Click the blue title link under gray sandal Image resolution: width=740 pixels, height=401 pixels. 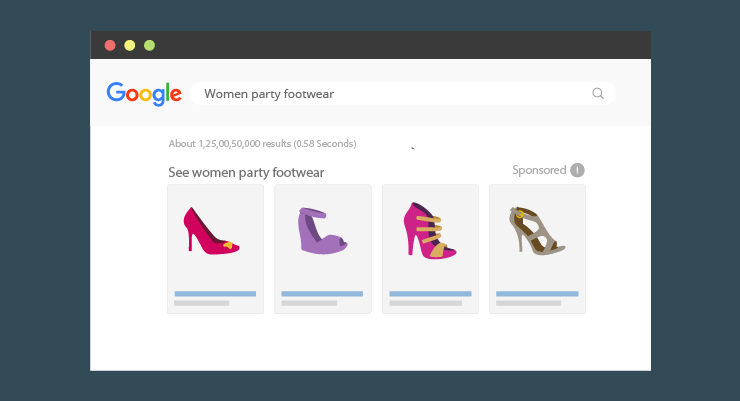click(537, 294)
